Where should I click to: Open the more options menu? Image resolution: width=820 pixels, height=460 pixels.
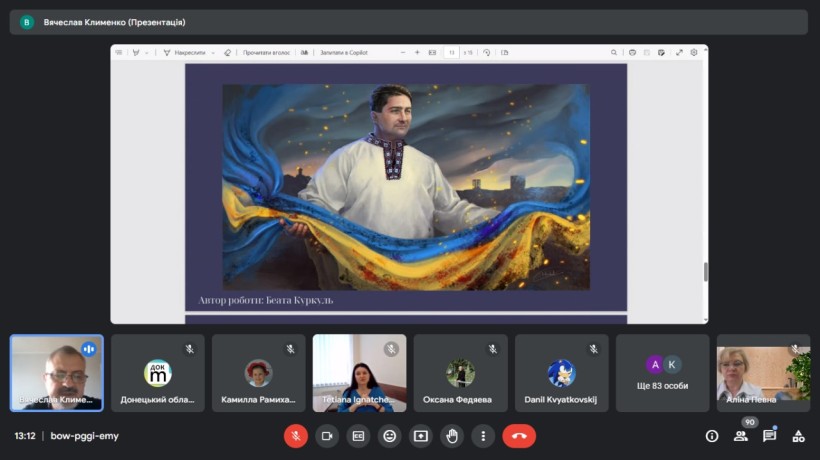pos(483,436)
